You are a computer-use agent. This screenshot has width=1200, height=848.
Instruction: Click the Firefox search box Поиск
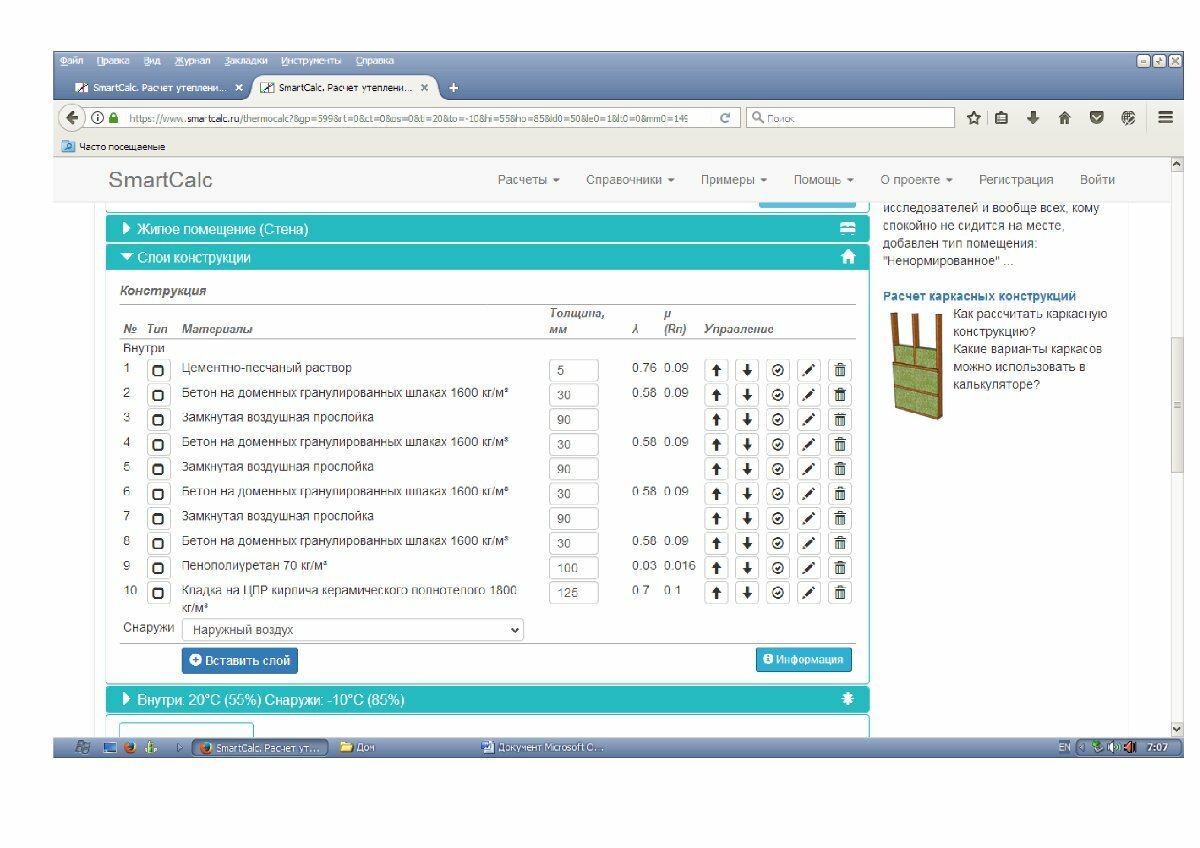click(x=850, y=118)
